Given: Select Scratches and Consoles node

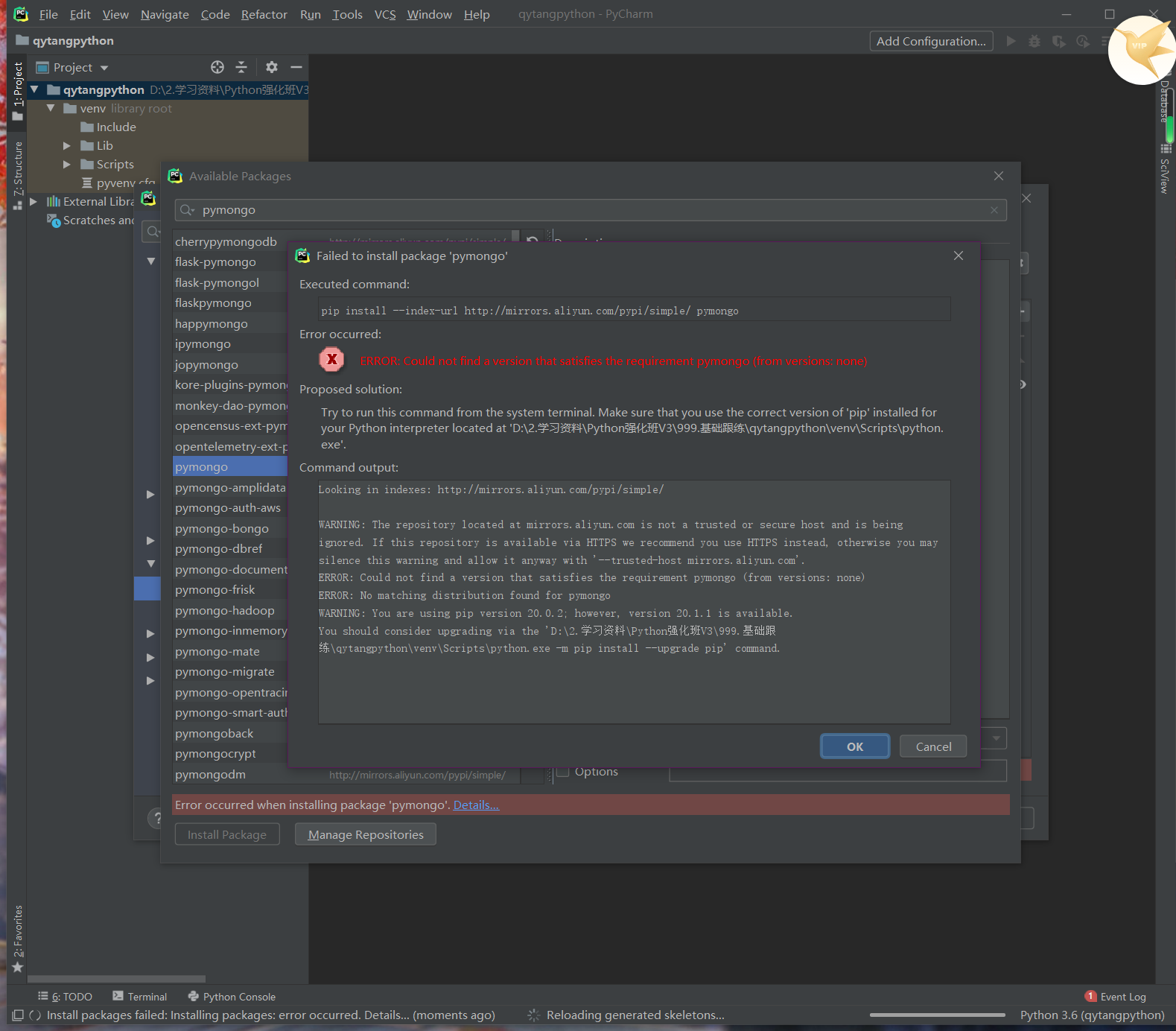Looking at the screenshot, I should click(90, 220).
